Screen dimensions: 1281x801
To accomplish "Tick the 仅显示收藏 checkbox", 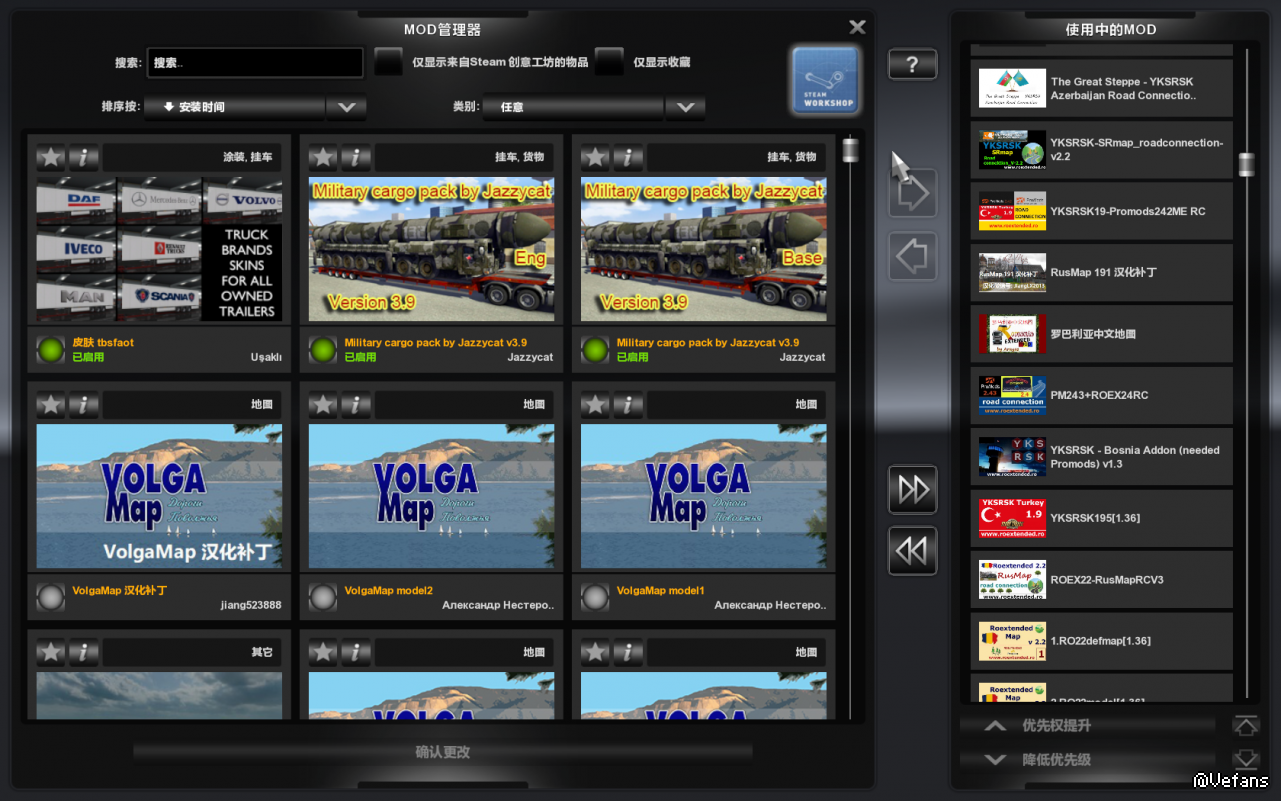I will coord(609,62).
